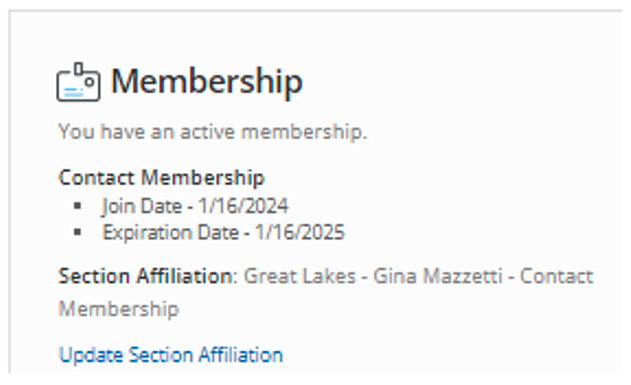631x385 pixels.
Task: Click the membership ID badge icon
Action: [78, 82]
